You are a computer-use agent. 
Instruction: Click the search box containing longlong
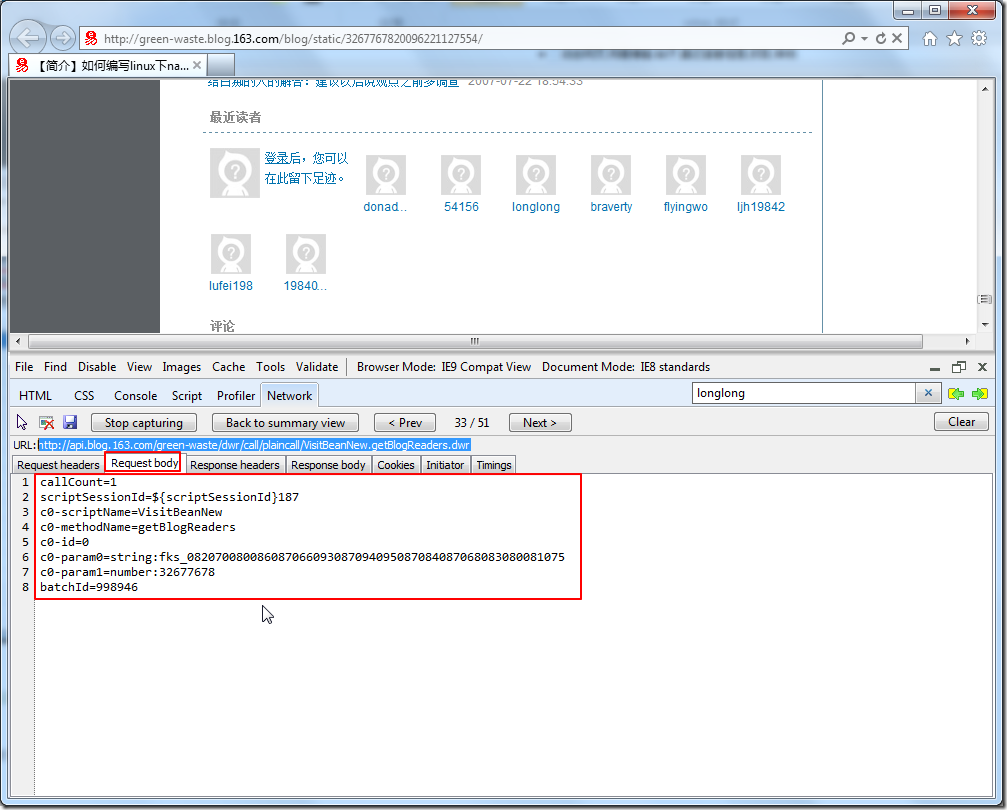(803, 393)
